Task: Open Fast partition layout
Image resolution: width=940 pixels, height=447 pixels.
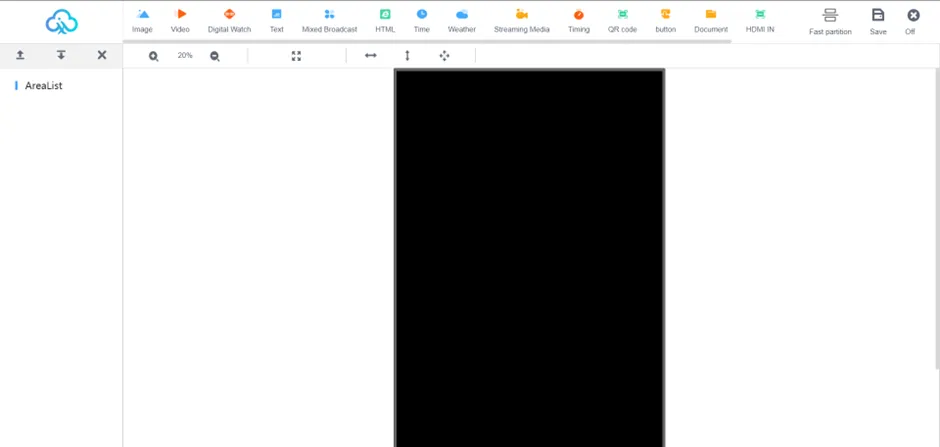Action: coord(830,22)
